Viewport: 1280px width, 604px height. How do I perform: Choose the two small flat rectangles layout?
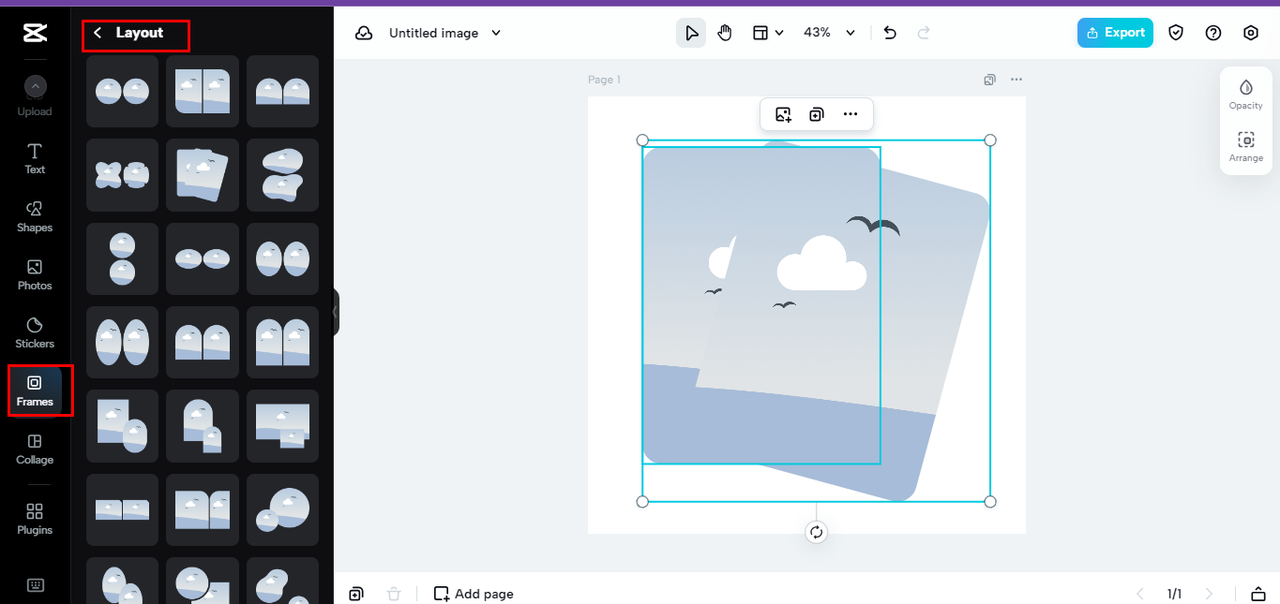click(x=122, y=510)
